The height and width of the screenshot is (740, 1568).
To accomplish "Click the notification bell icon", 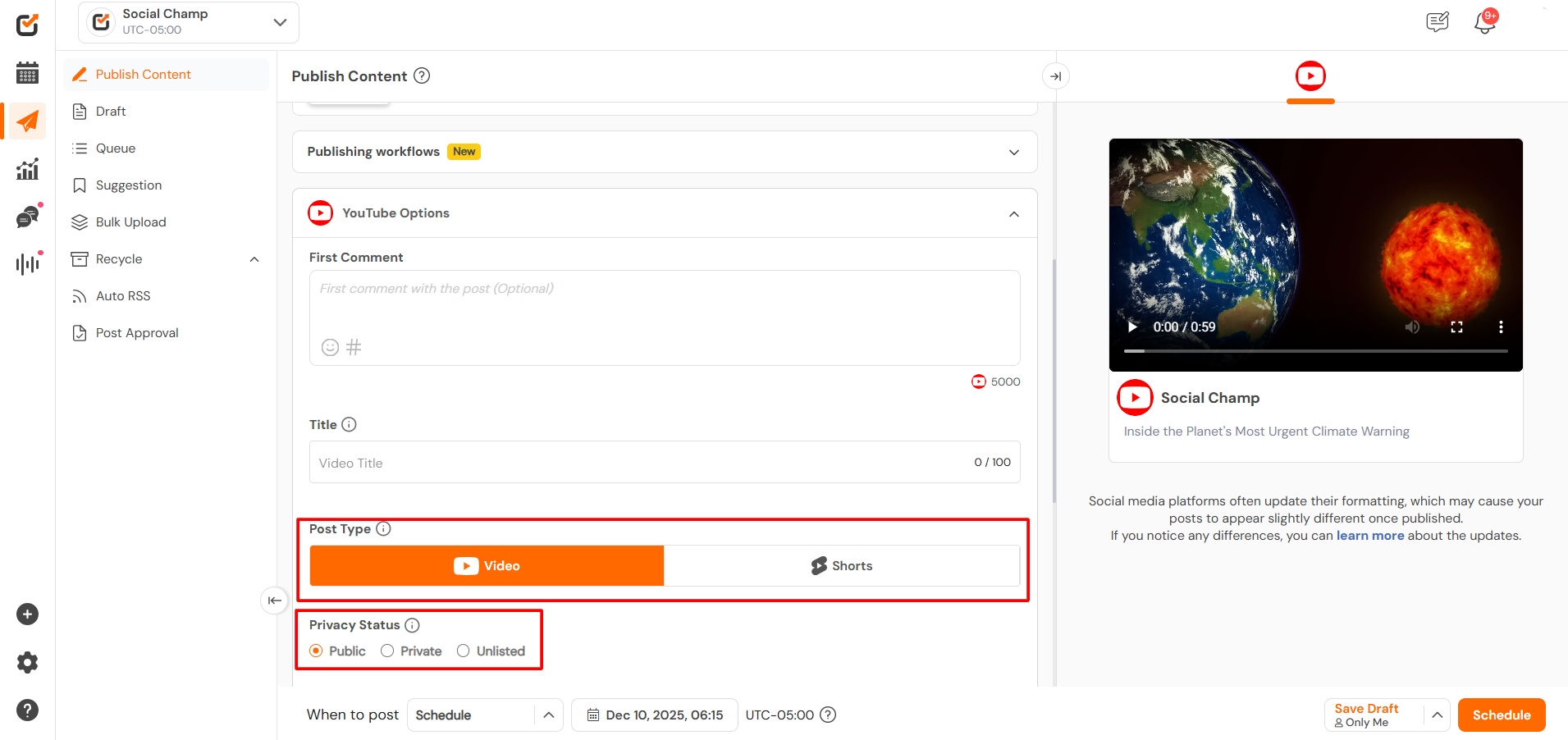I will (x=1484, y=22).
